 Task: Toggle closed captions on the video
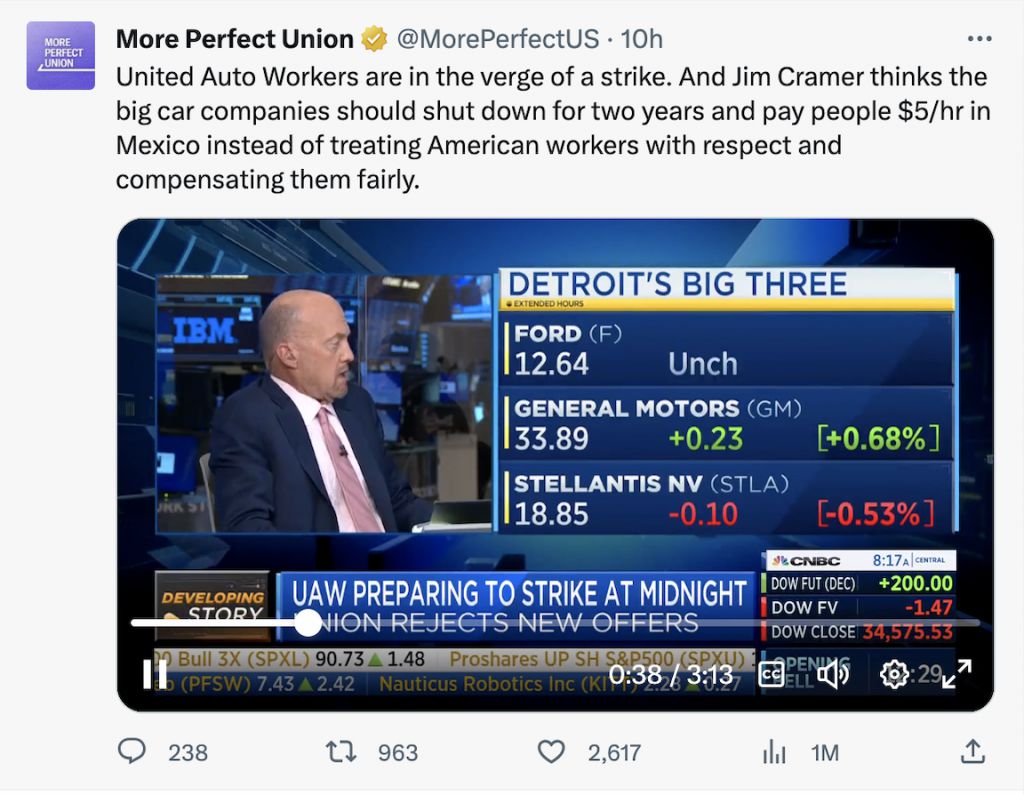click(x=771, y=674)
